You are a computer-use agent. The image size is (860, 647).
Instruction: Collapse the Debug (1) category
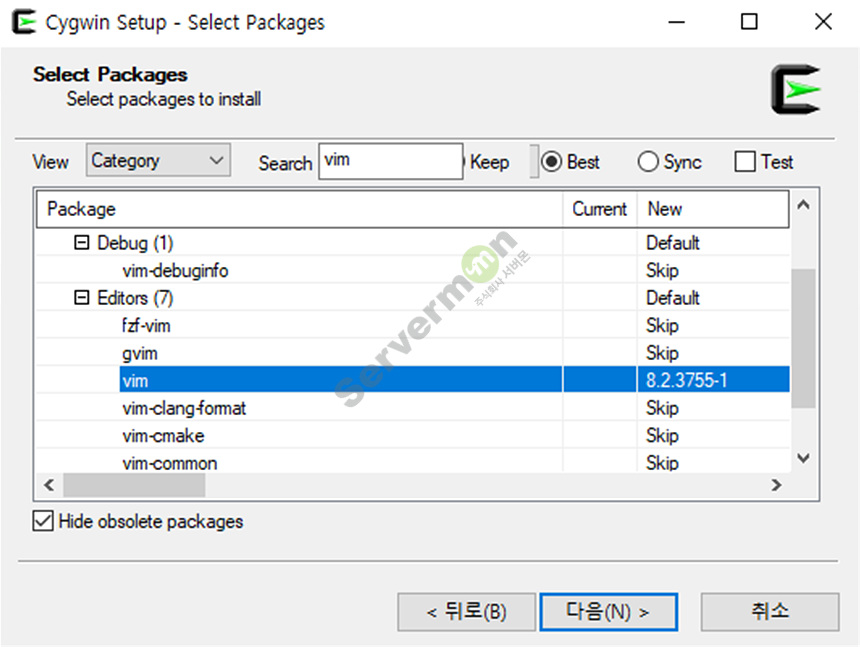click(x=81, y=242)
